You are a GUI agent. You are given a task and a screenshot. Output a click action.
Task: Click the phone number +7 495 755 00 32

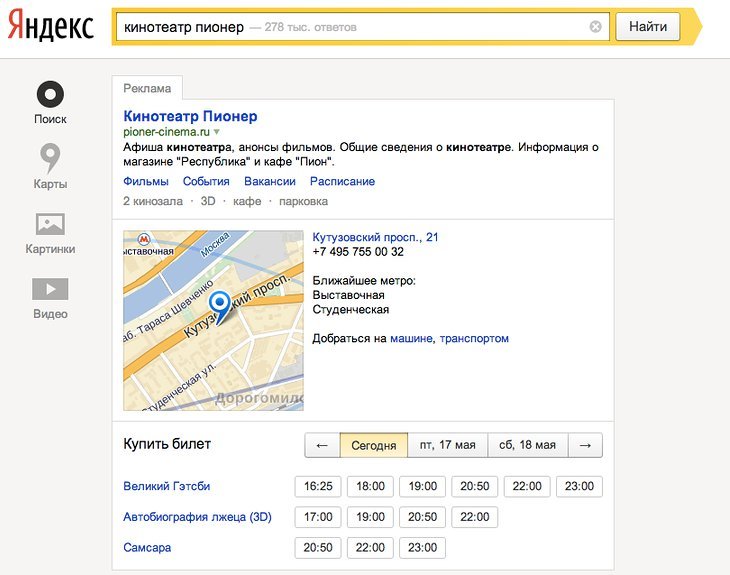(x=358, y=252)
